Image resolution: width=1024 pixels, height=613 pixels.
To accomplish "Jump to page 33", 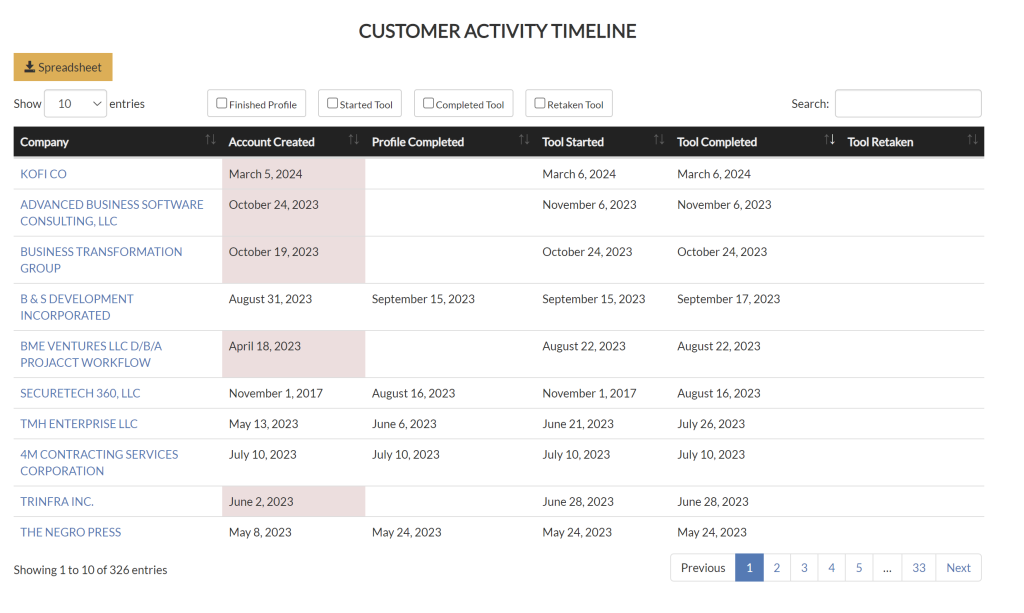I will pos(918,568).
